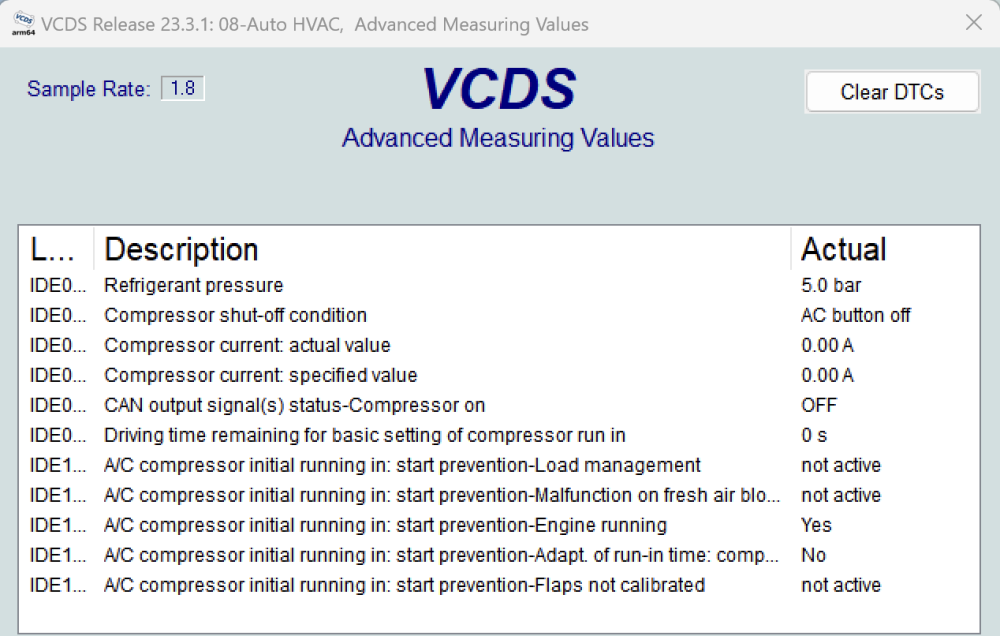The image size is (1000, 636).
Task: Select start prevention-Load management row
Action: point(499,465)
